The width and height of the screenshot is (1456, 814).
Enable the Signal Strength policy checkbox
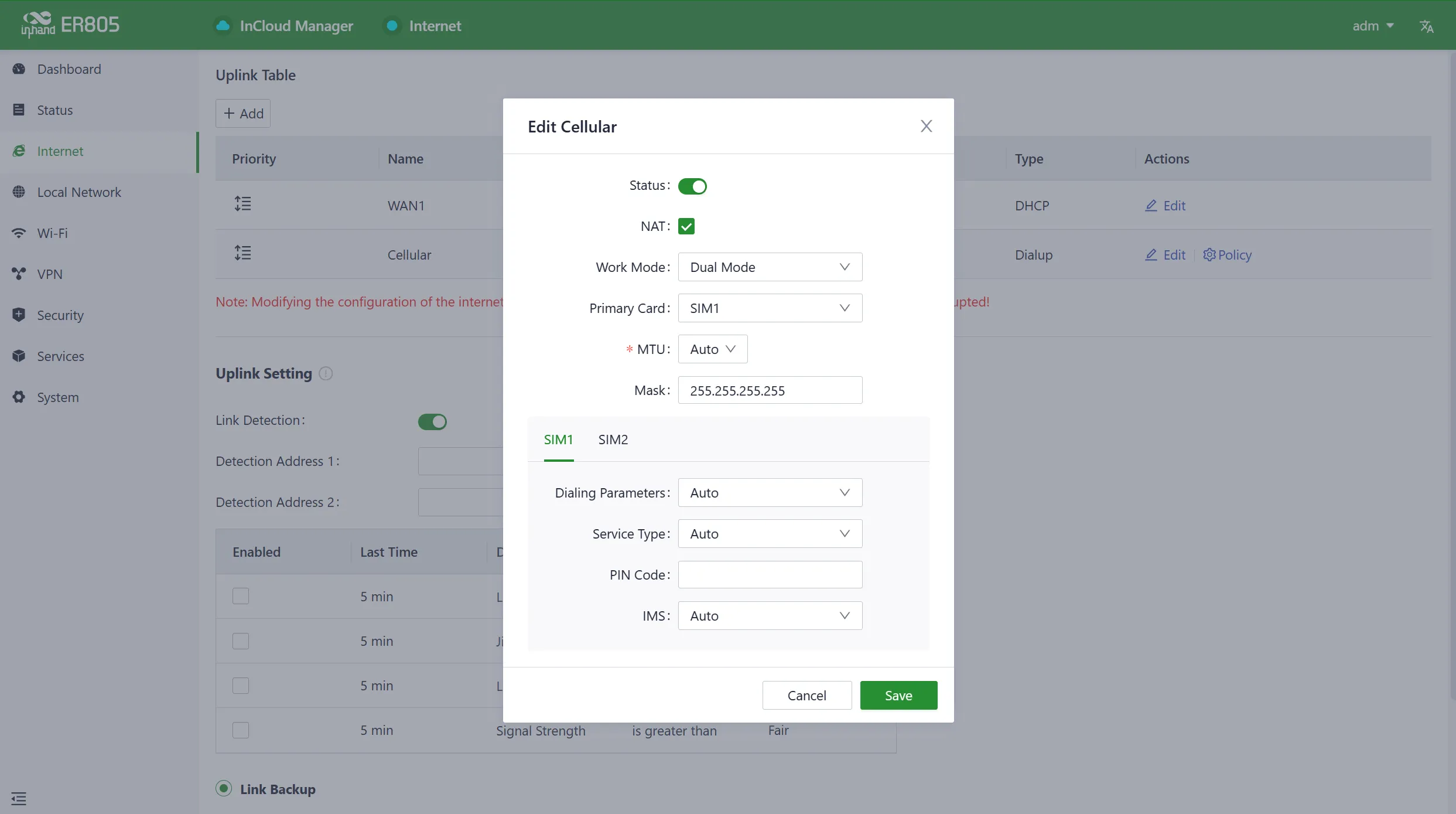coord(241,731)
